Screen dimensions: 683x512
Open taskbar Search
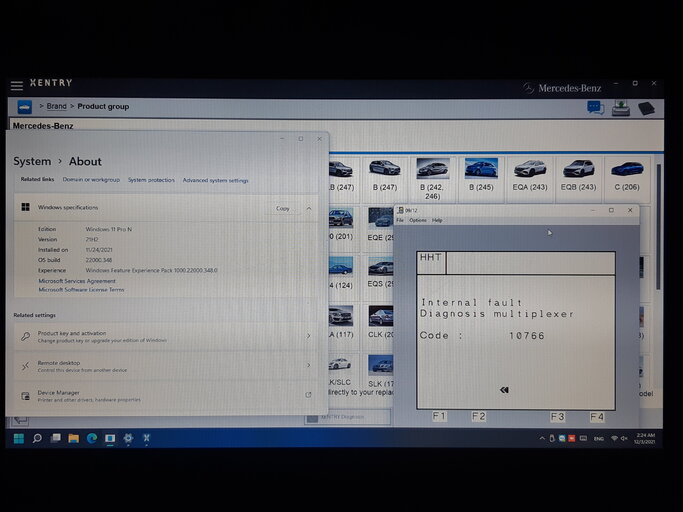click(37, 438)
